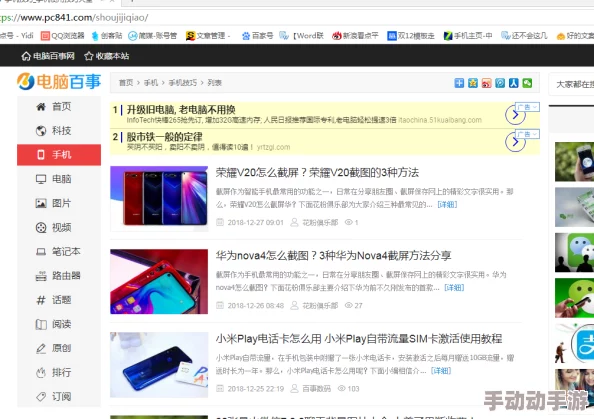Viewport: 594px width, 419px height.
Task: Click author 花粉俱乐部 under 荣耀V20 article
Action: tap(320, 222)
